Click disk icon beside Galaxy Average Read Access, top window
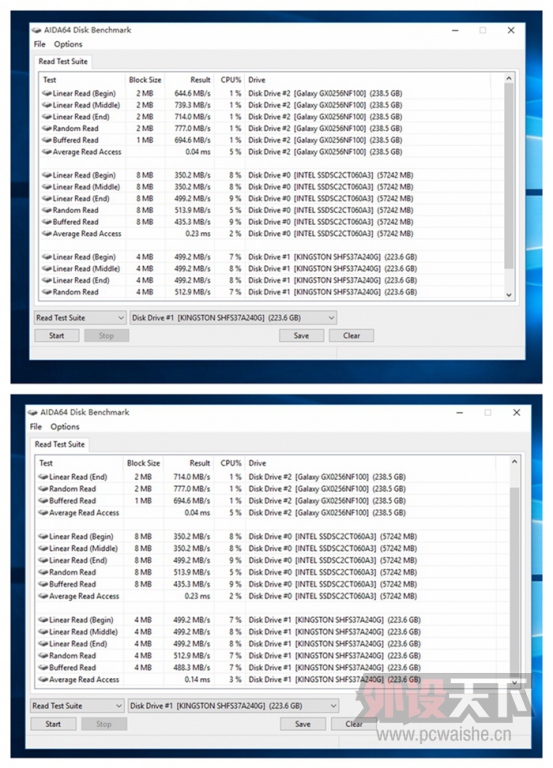 coord(47,152)
